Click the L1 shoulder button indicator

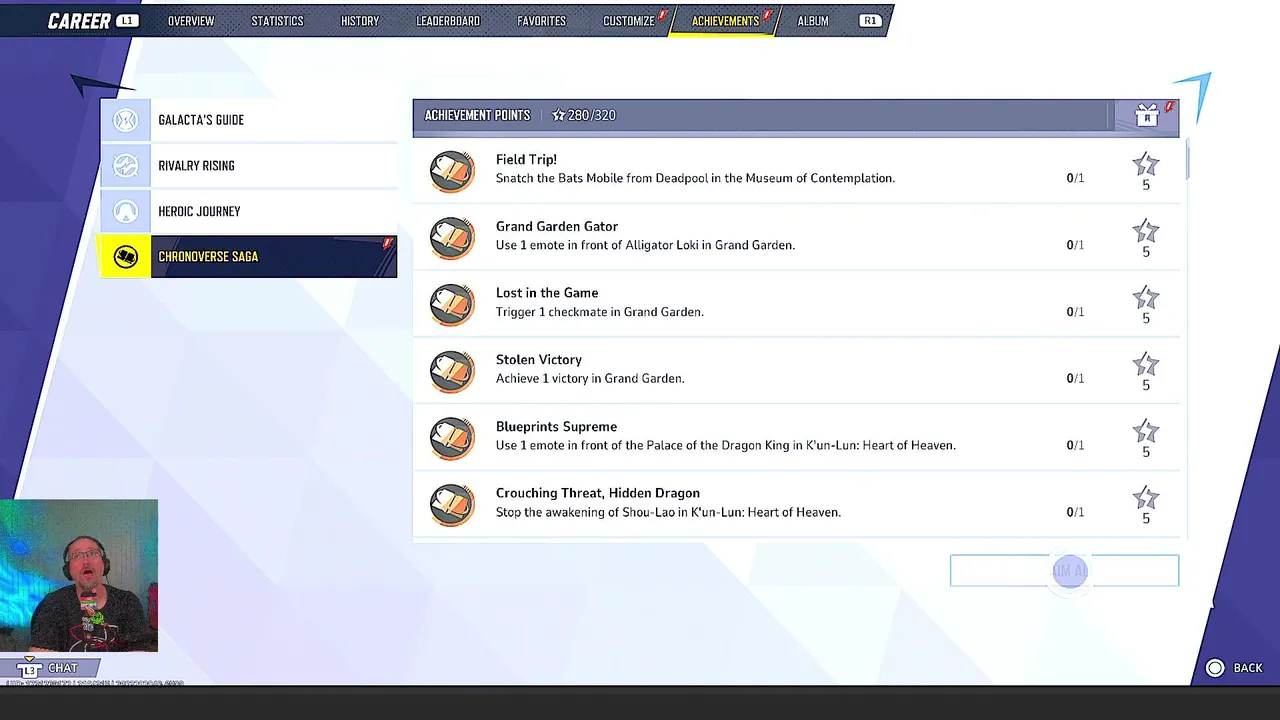127,21
